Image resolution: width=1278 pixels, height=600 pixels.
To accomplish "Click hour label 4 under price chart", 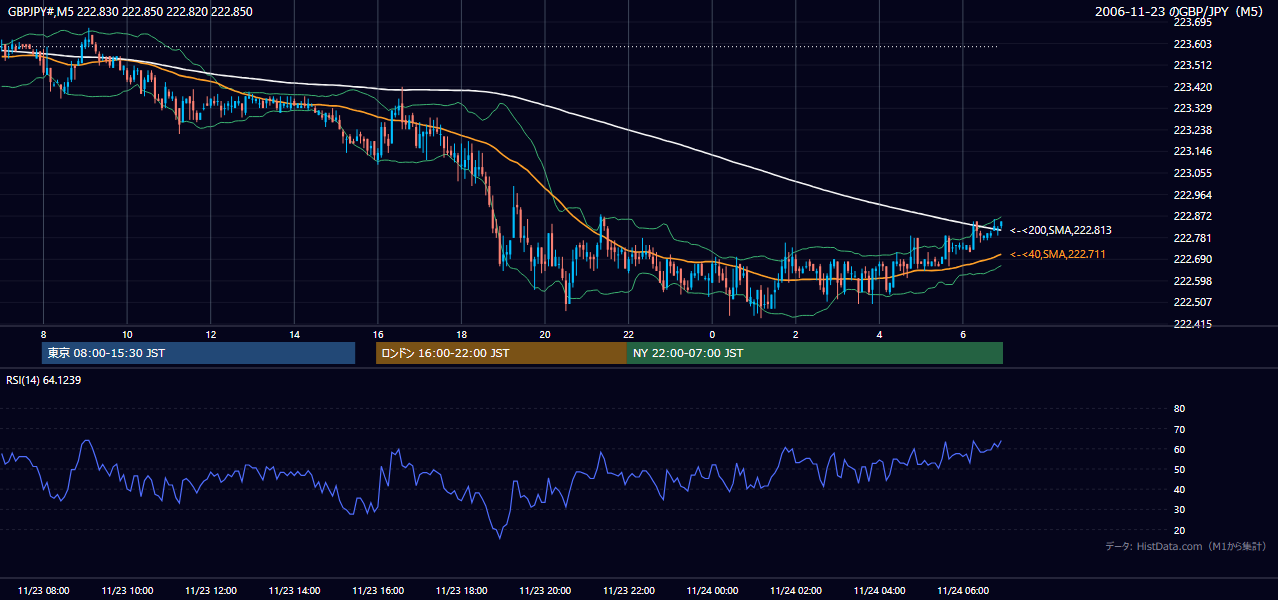I will [879, 334].
